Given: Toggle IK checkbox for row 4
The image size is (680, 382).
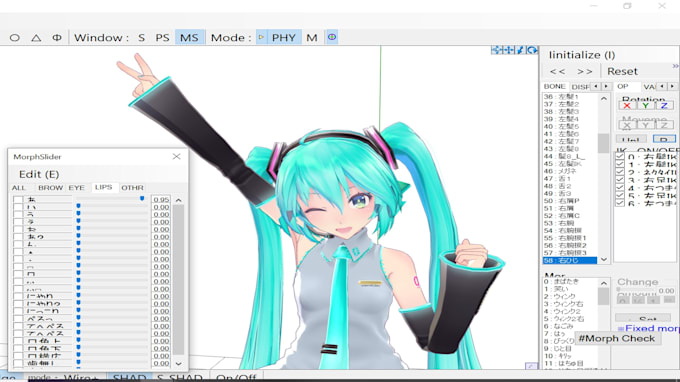Looking at the screenshot, I should [620, 188].
